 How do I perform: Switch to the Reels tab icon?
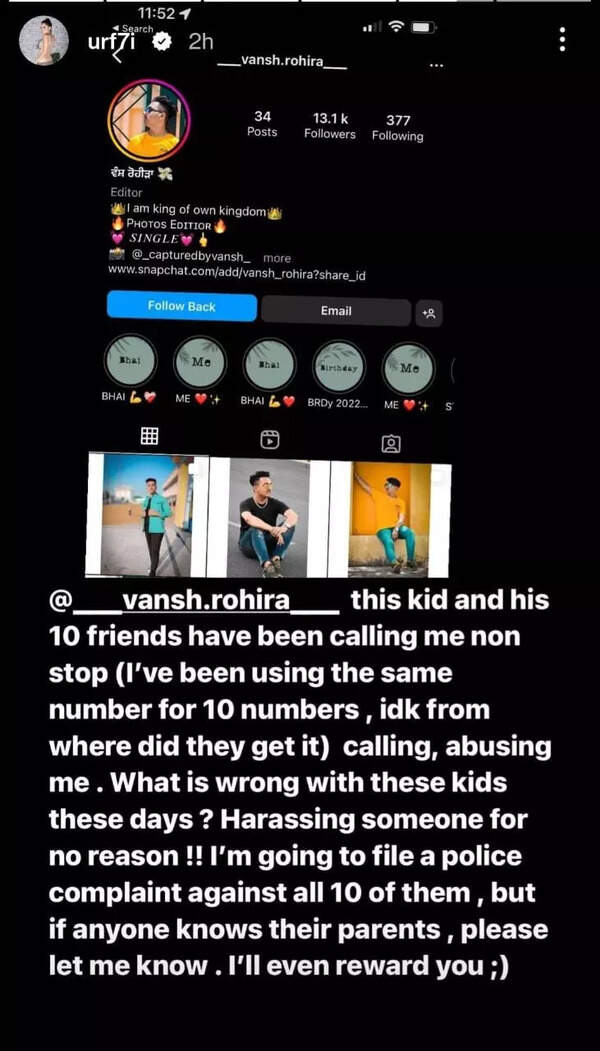(x=269, y=440)
